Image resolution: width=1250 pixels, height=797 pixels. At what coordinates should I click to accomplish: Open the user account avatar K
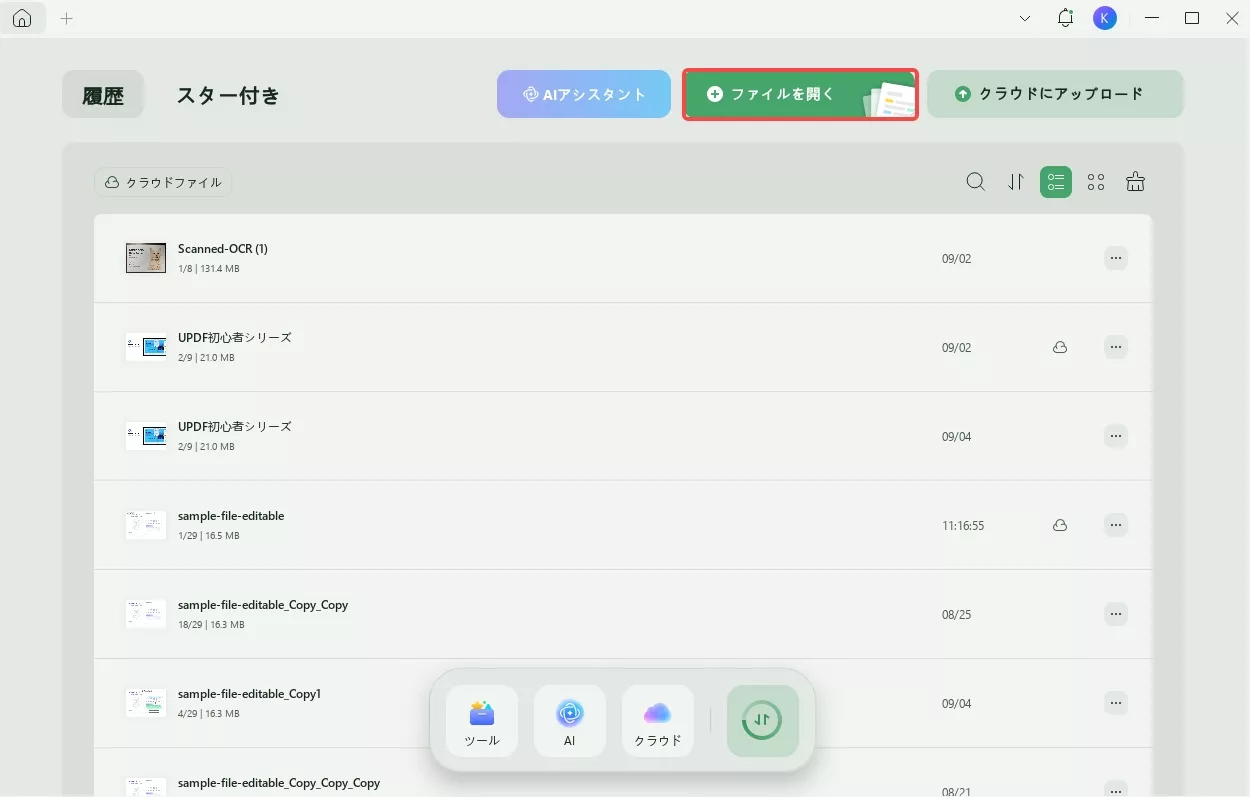[x=1104, y=18]
